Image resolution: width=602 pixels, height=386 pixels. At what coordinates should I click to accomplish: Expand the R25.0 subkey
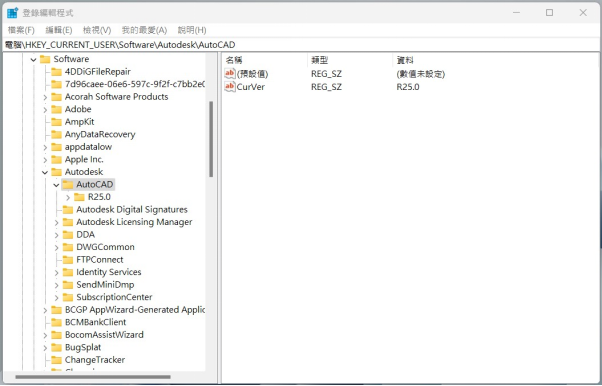[x=68, y=197]
